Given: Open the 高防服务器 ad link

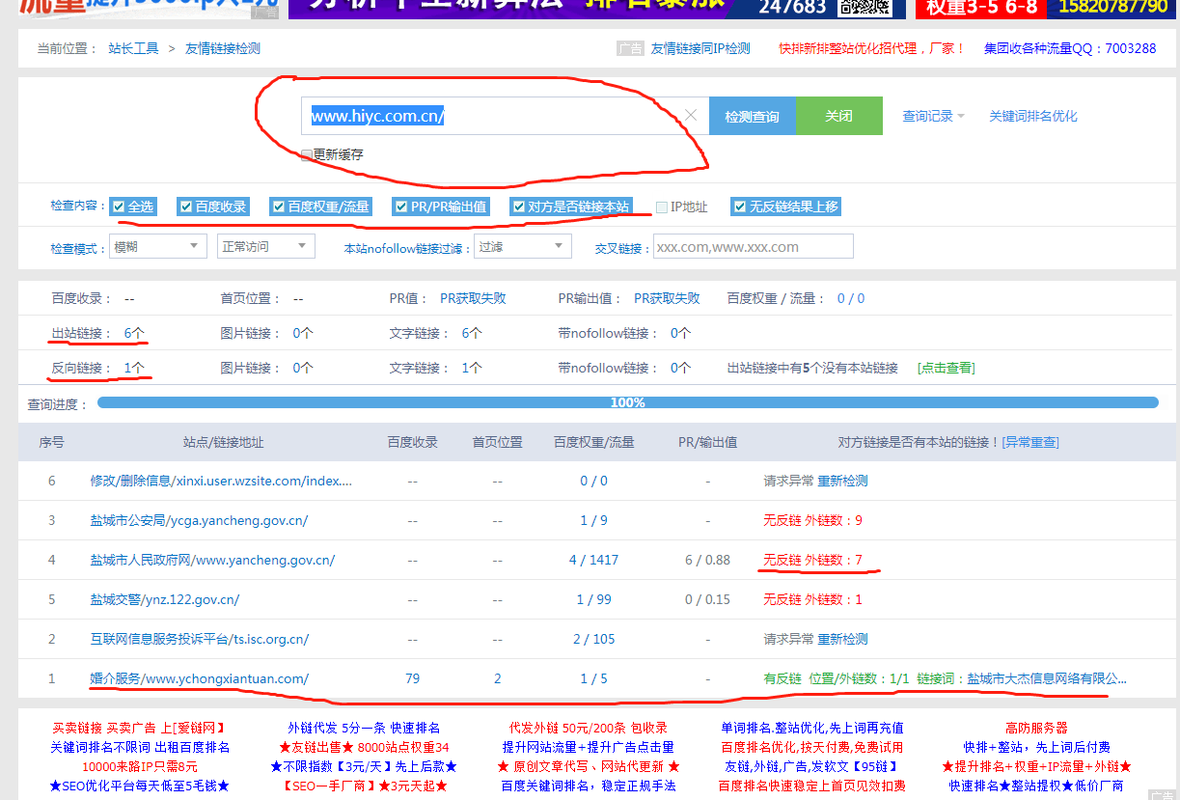Looking at the screenshot, I should [x=1036, y=729].
